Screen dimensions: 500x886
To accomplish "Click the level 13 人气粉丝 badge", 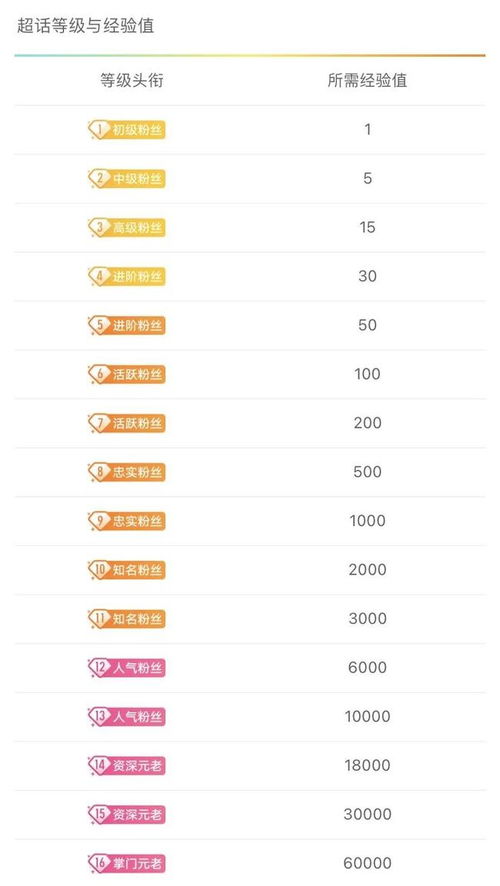I will coord(127,716).
